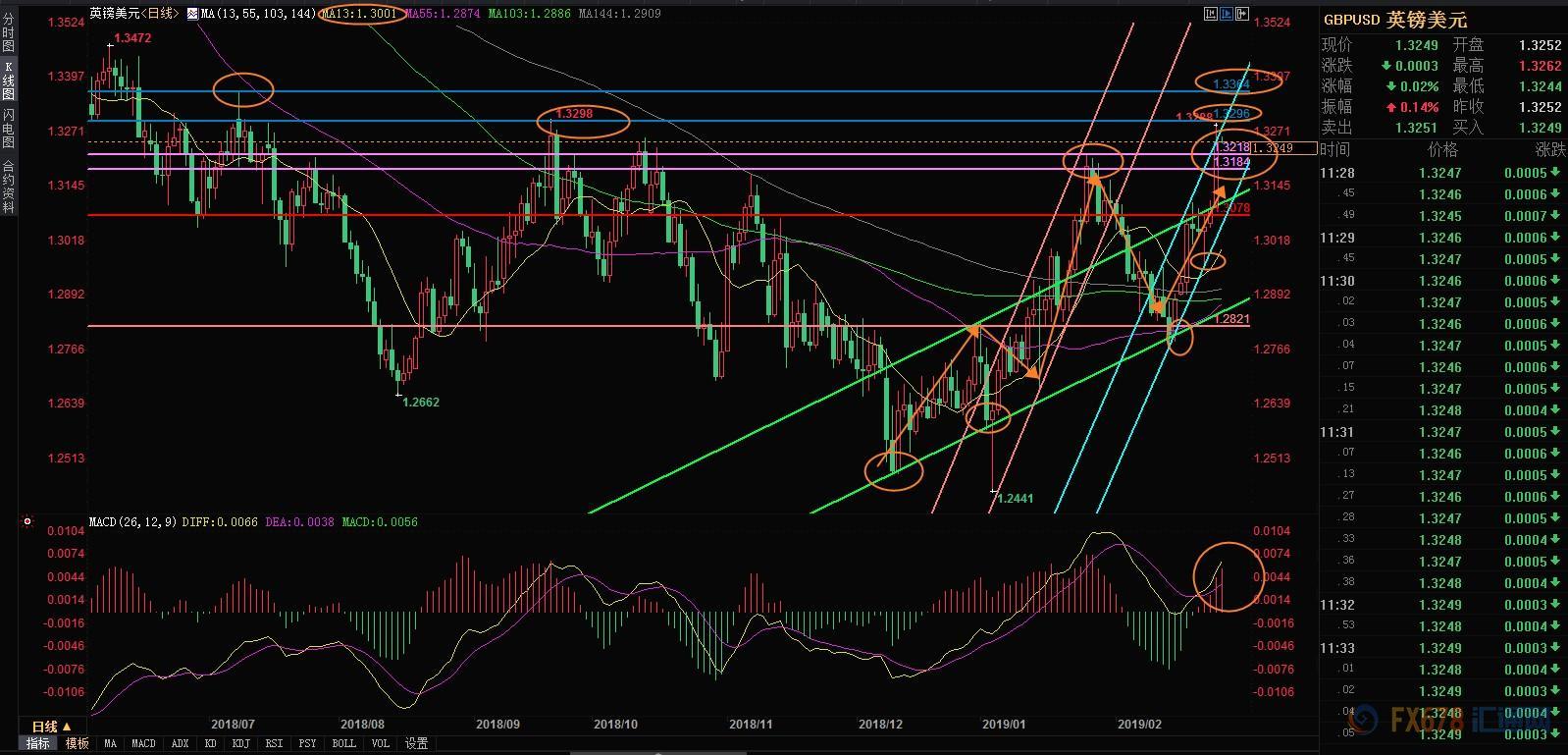Click the 1.2441 low price marker on chart

[x=1016, y=499]
